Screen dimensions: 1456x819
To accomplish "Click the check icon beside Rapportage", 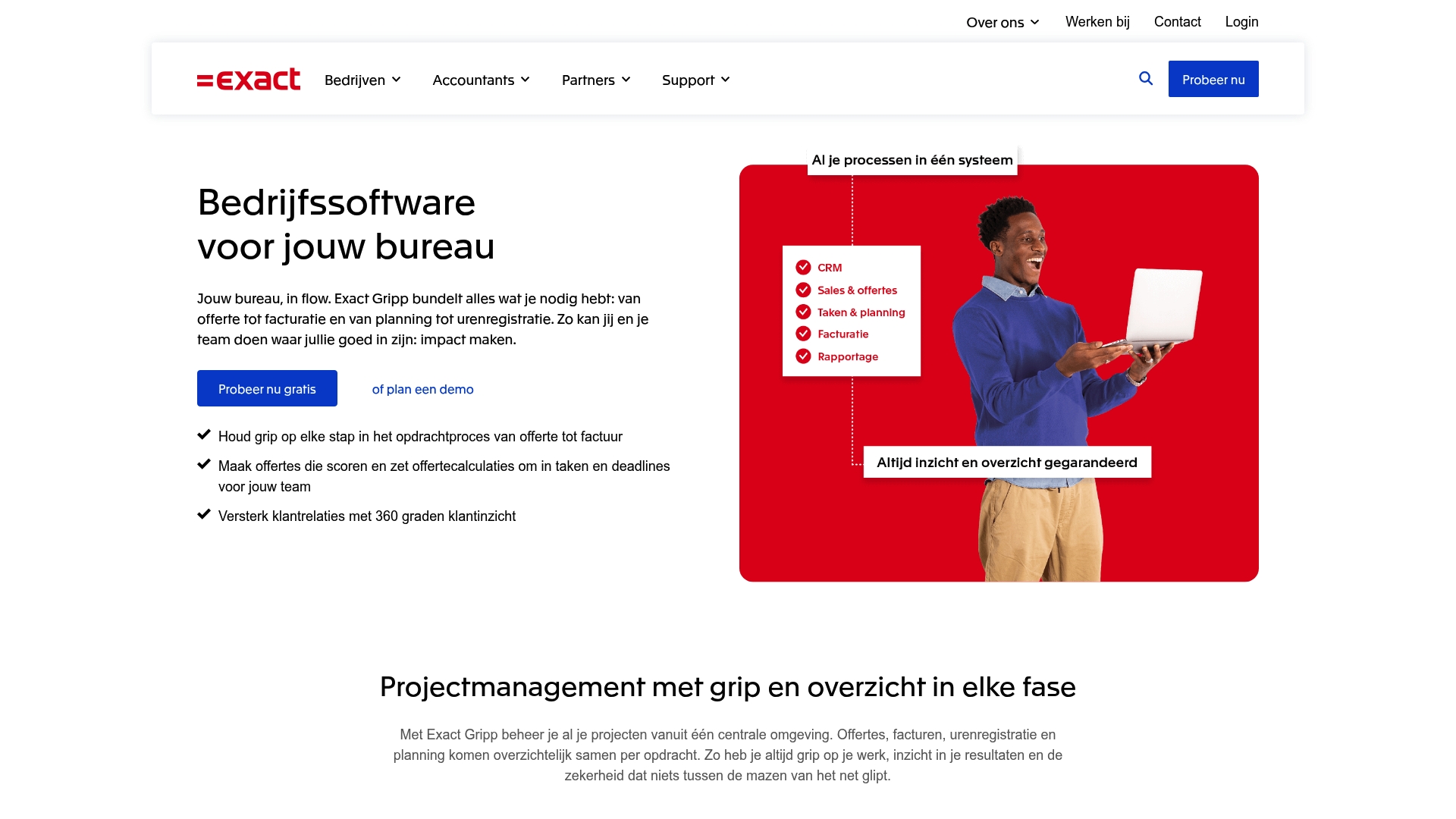I will point(803,356).
